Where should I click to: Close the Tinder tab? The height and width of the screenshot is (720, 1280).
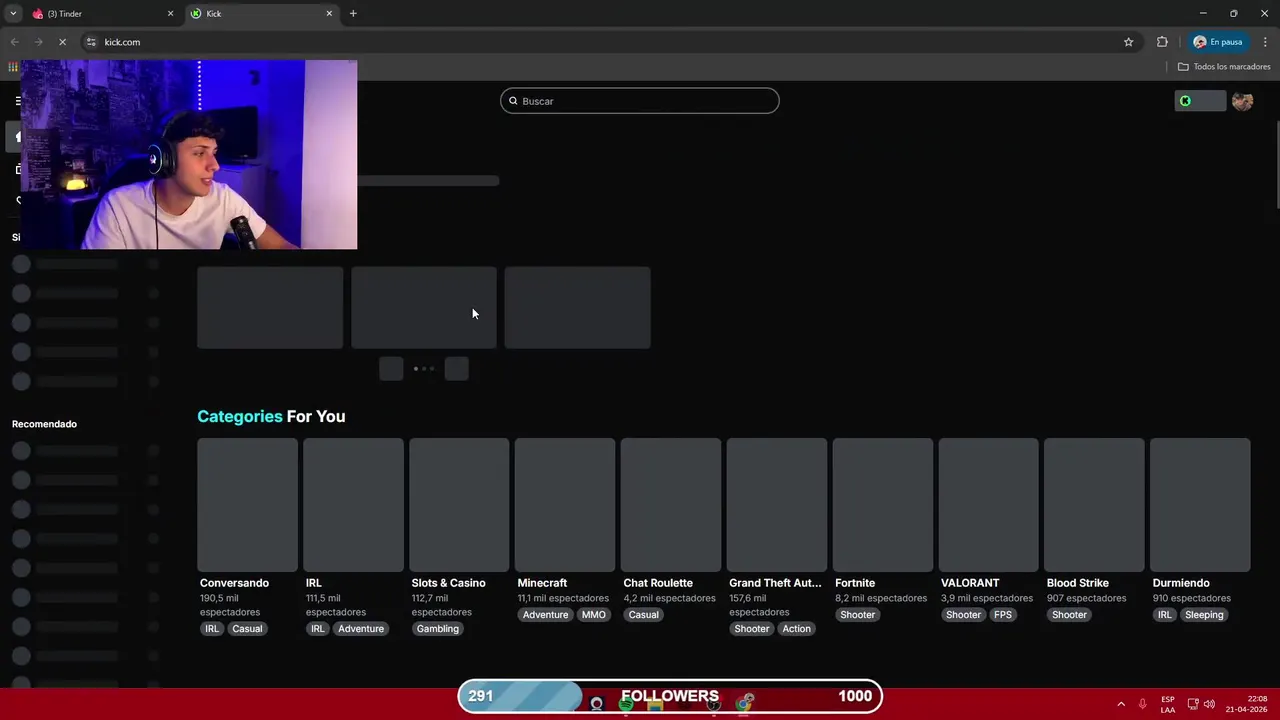coord(170,14)
